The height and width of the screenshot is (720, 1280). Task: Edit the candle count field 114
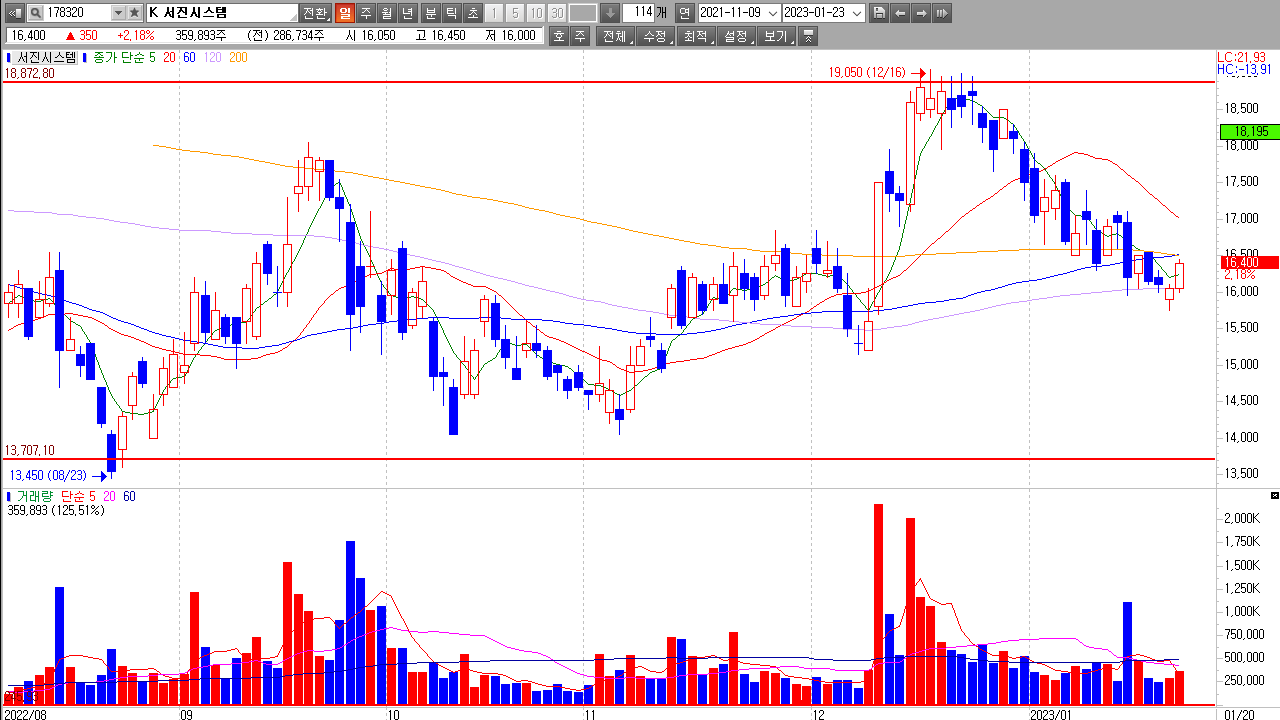pyautogui.click(x=639, y=13)
